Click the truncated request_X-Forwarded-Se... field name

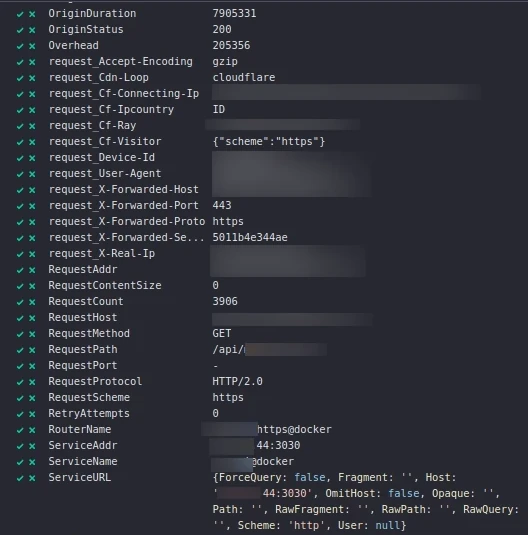pos(127,237)
